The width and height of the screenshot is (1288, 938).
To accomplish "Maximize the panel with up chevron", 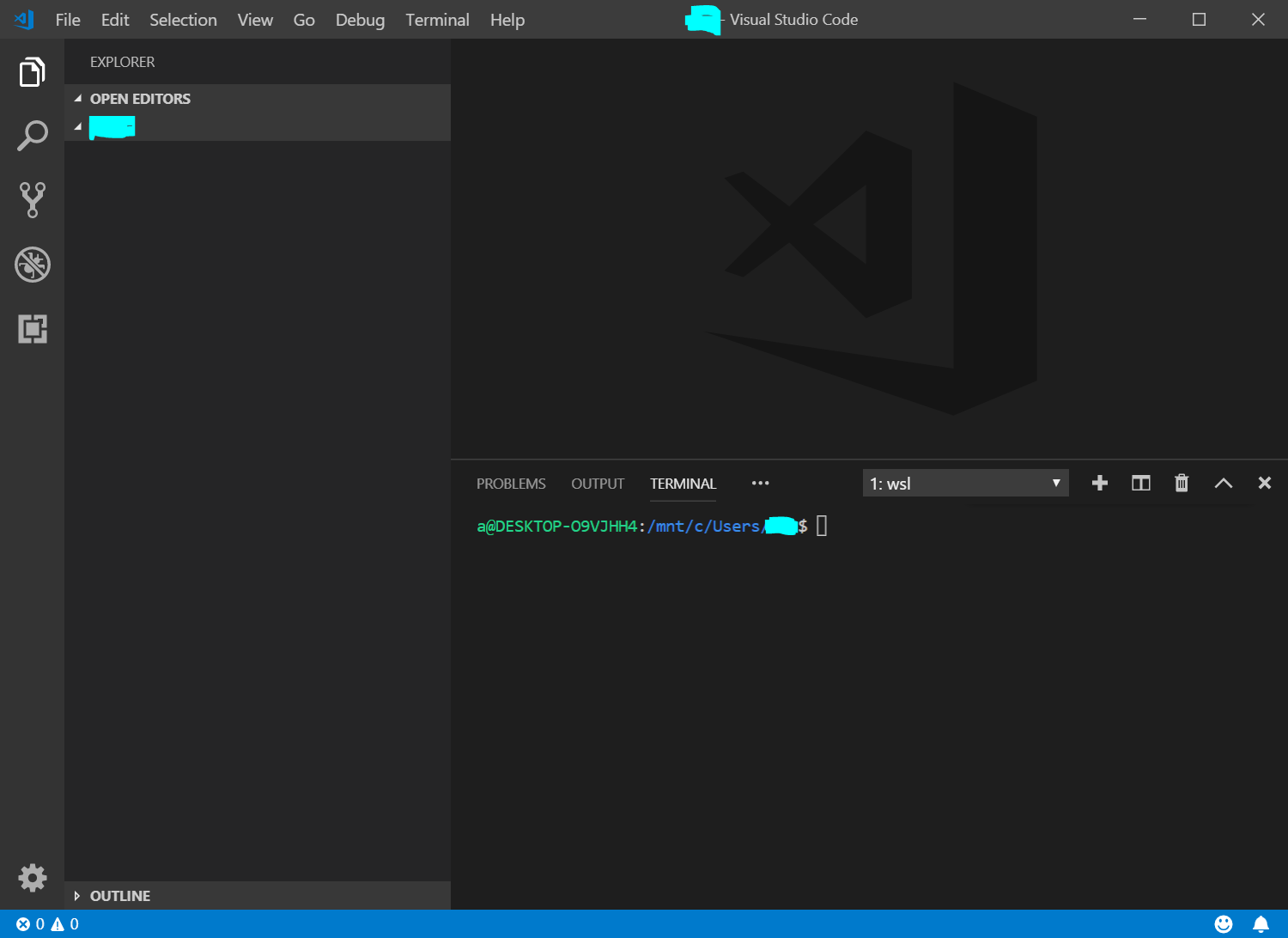I will [x=1223, y=483].
